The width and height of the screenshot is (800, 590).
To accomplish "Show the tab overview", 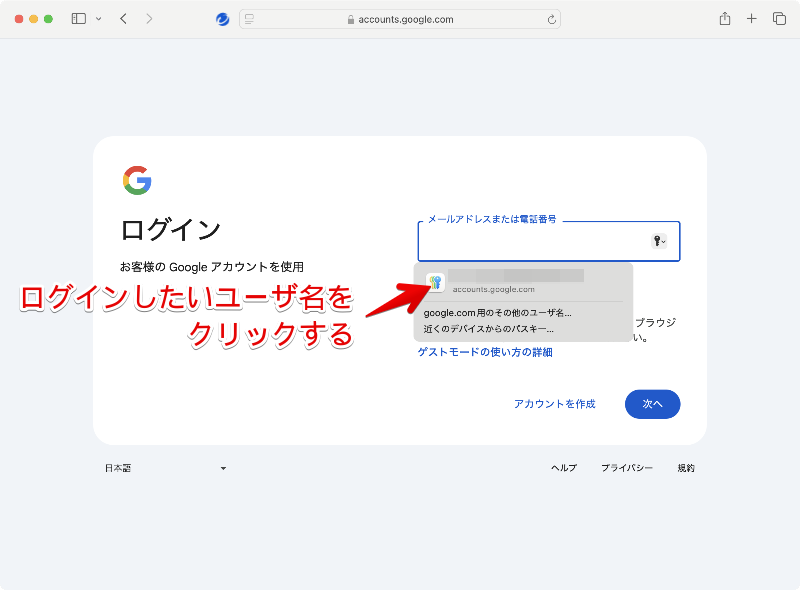I will pos(779,19).
